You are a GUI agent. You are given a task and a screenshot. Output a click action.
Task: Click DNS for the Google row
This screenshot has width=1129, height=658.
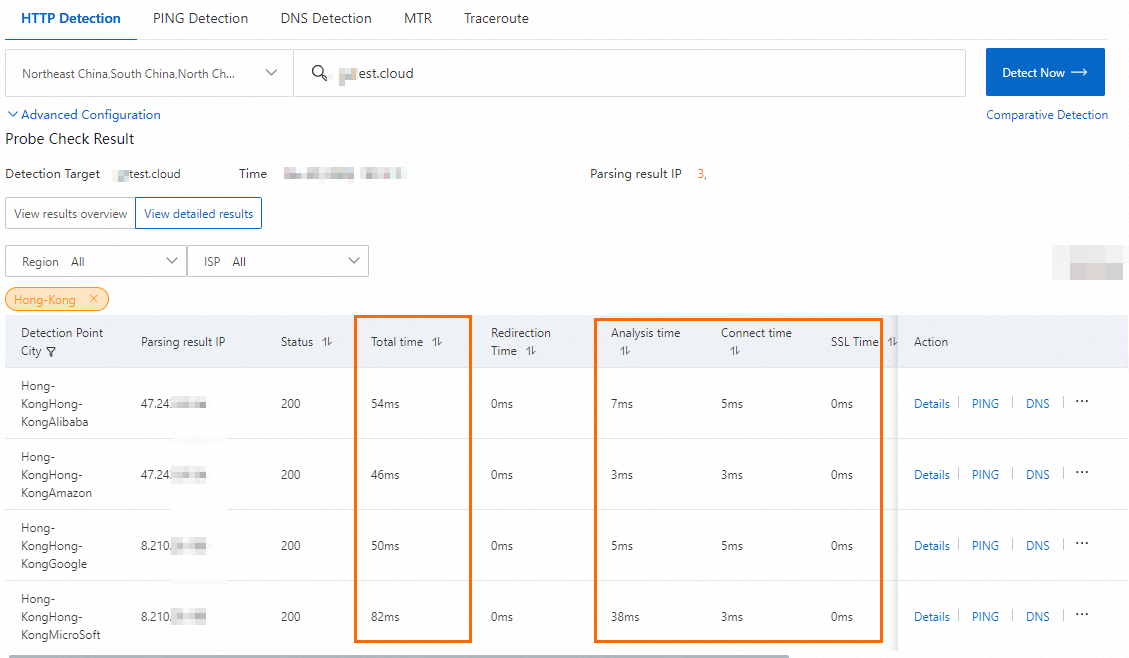(x=1038, y=546)
